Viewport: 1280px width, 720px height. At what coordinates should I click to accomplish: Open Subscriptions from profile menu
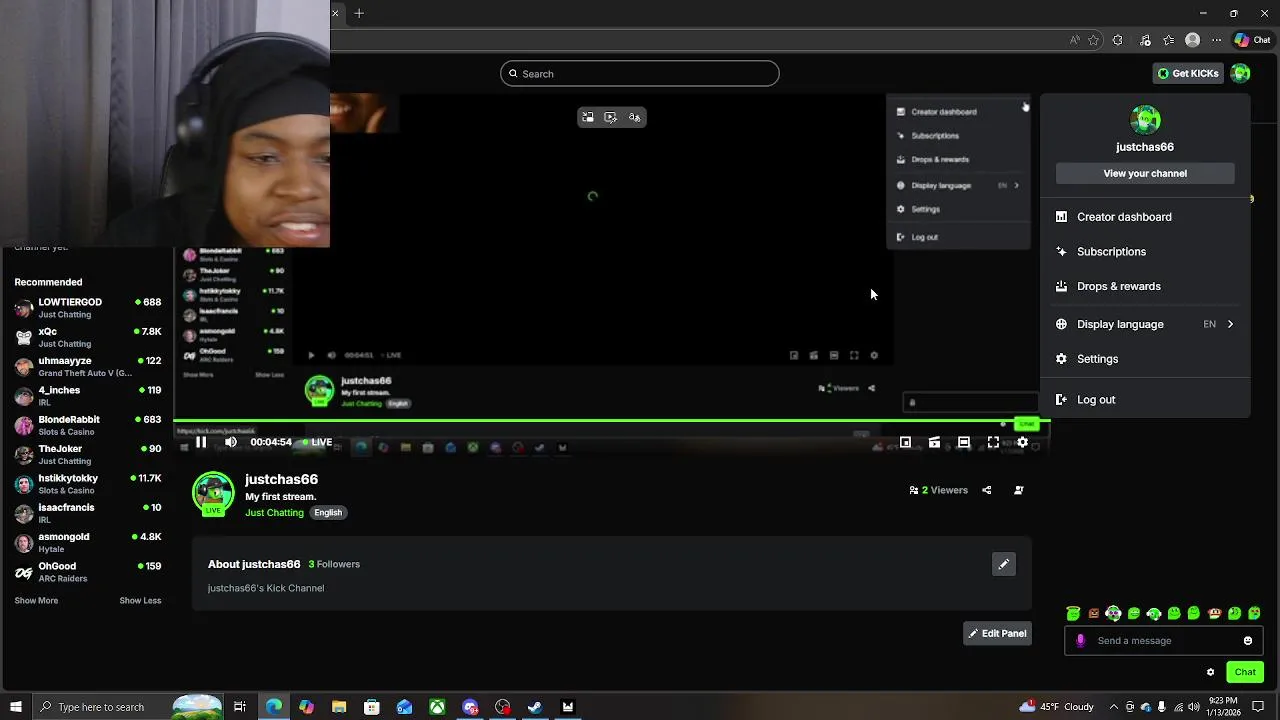(1145, 252)
